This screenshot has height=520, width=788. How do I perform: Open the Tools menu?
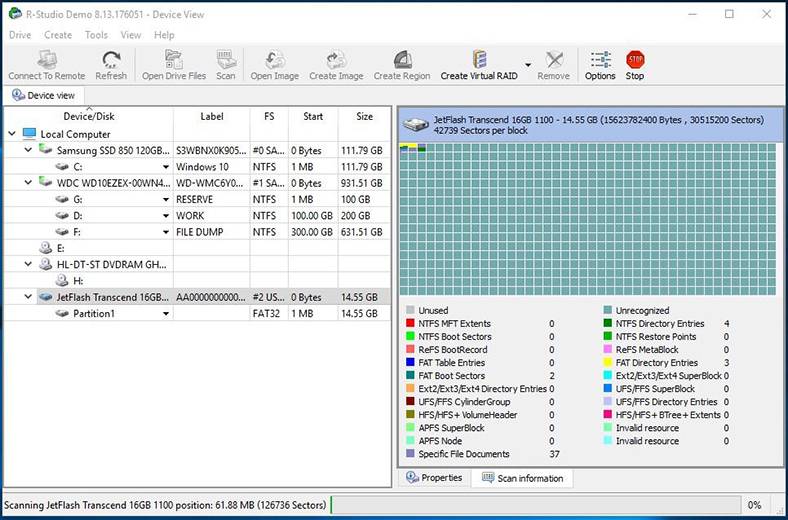tap(96, 35)
